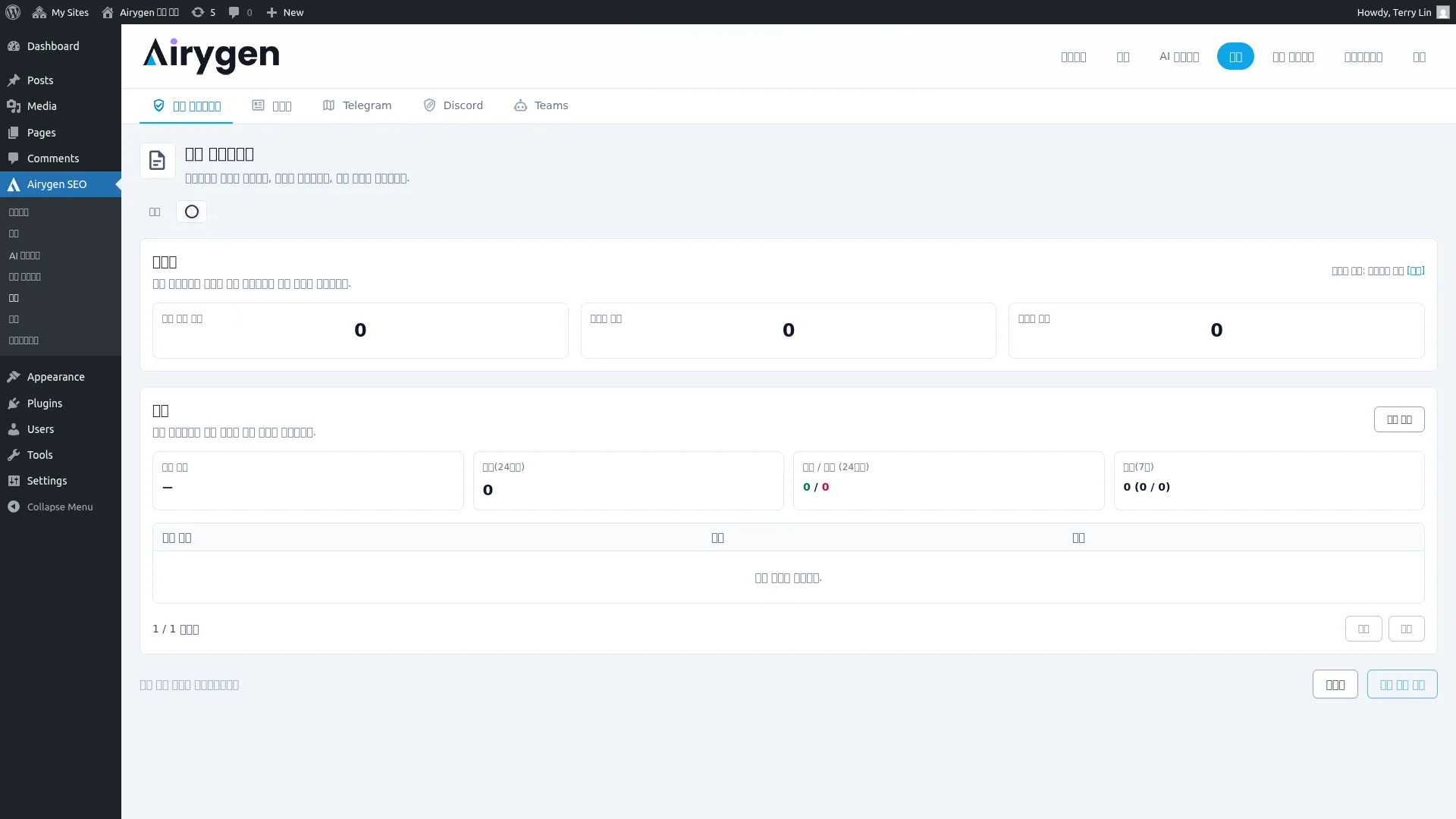Click the WordPress logo in admin bar

pyautogui.click(x=13, y=12)
